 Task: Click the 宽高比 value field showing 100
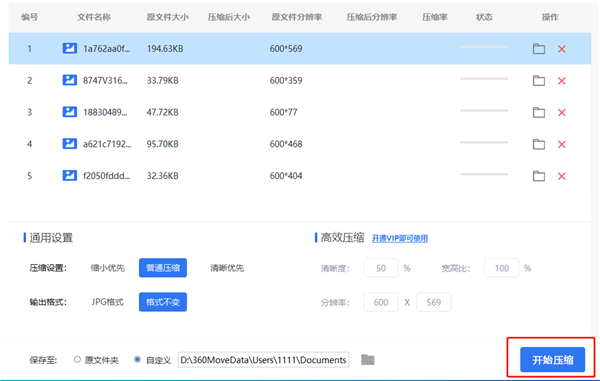501,268
